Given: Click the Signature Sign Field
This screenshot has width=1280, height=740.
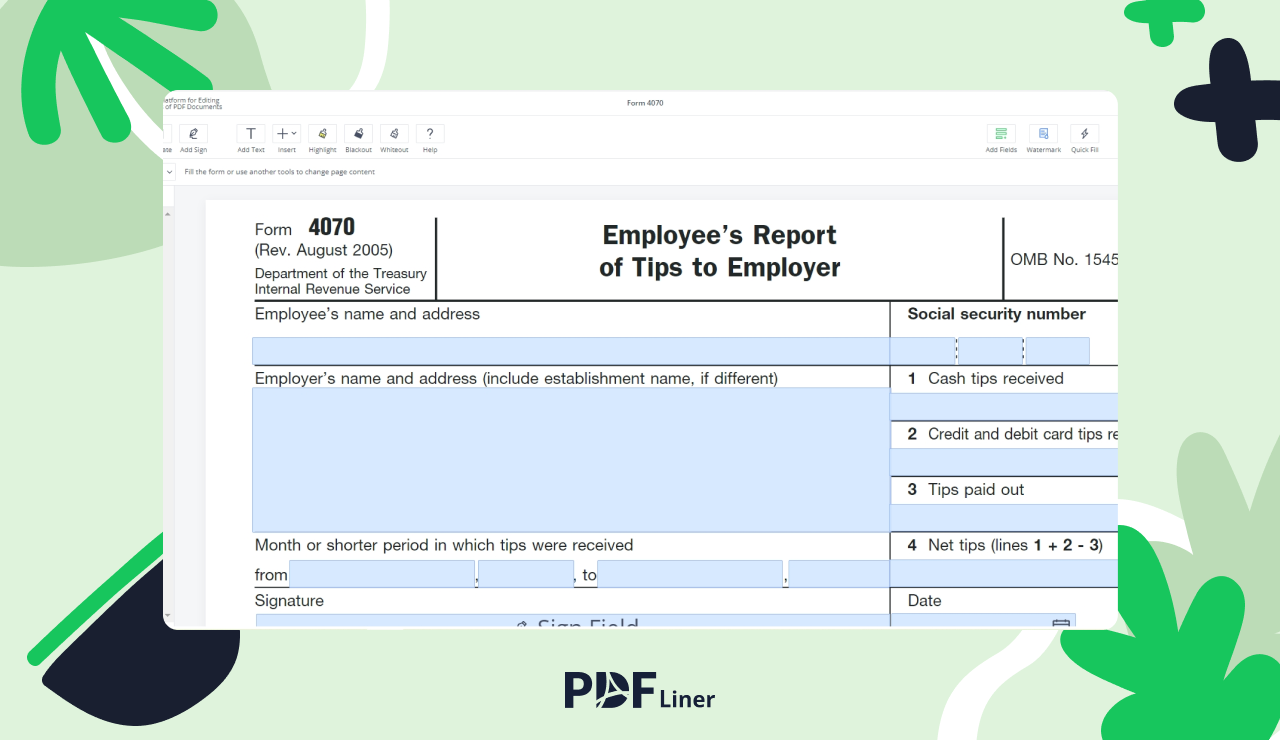Looking at the screenshot, I should 572,622.
